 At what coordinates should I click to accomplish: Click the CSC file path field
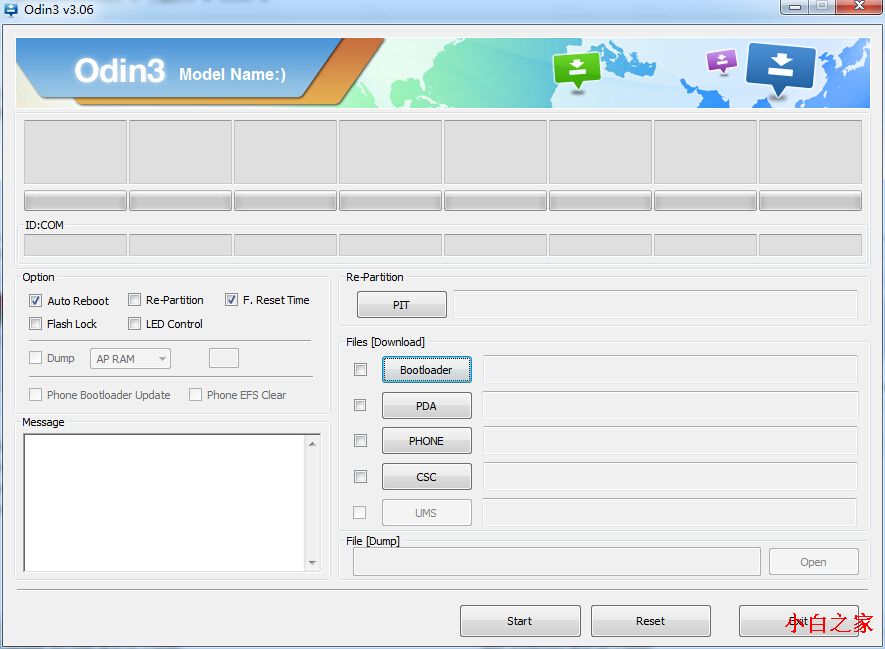coord(670,477)
